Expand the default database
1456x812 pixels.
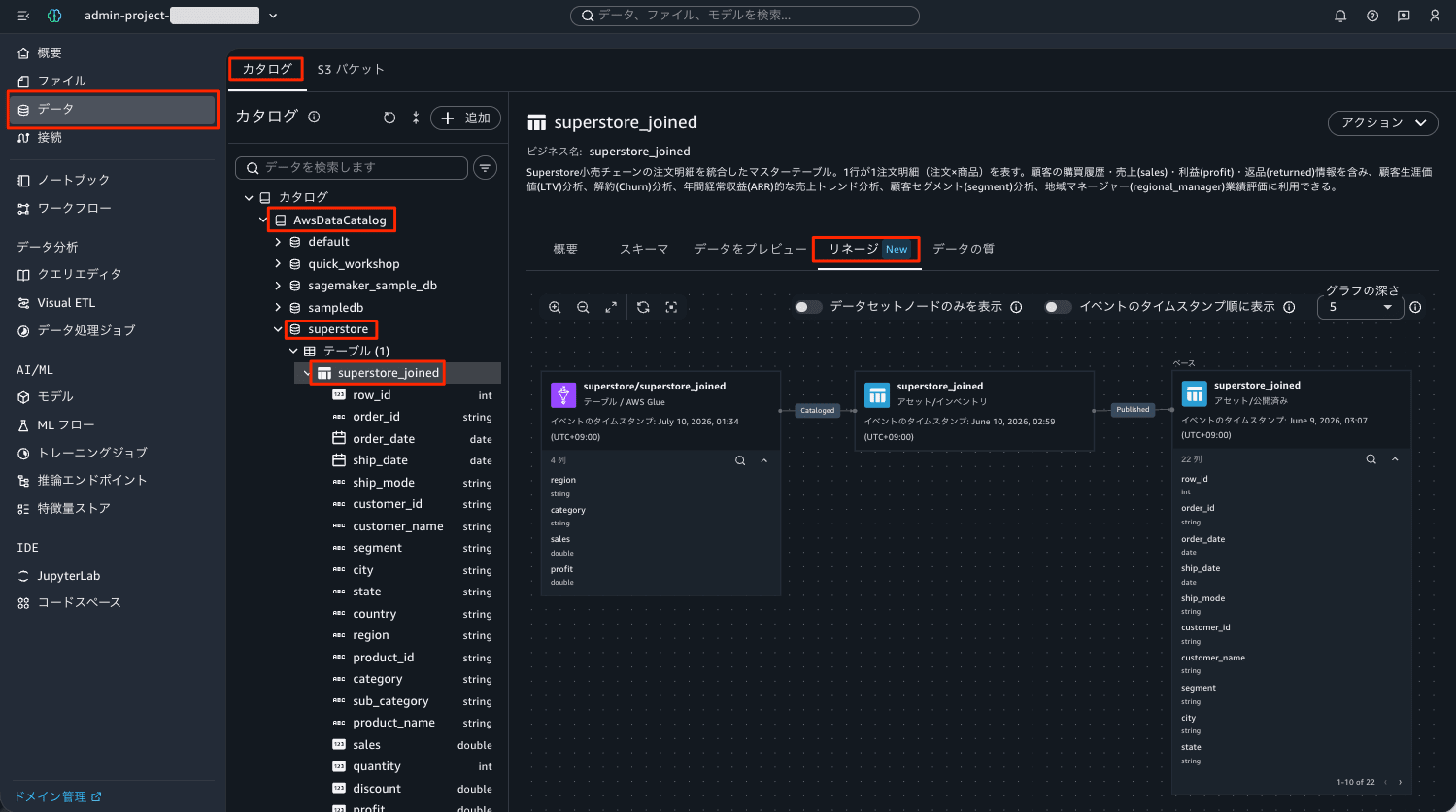point(278,242)
